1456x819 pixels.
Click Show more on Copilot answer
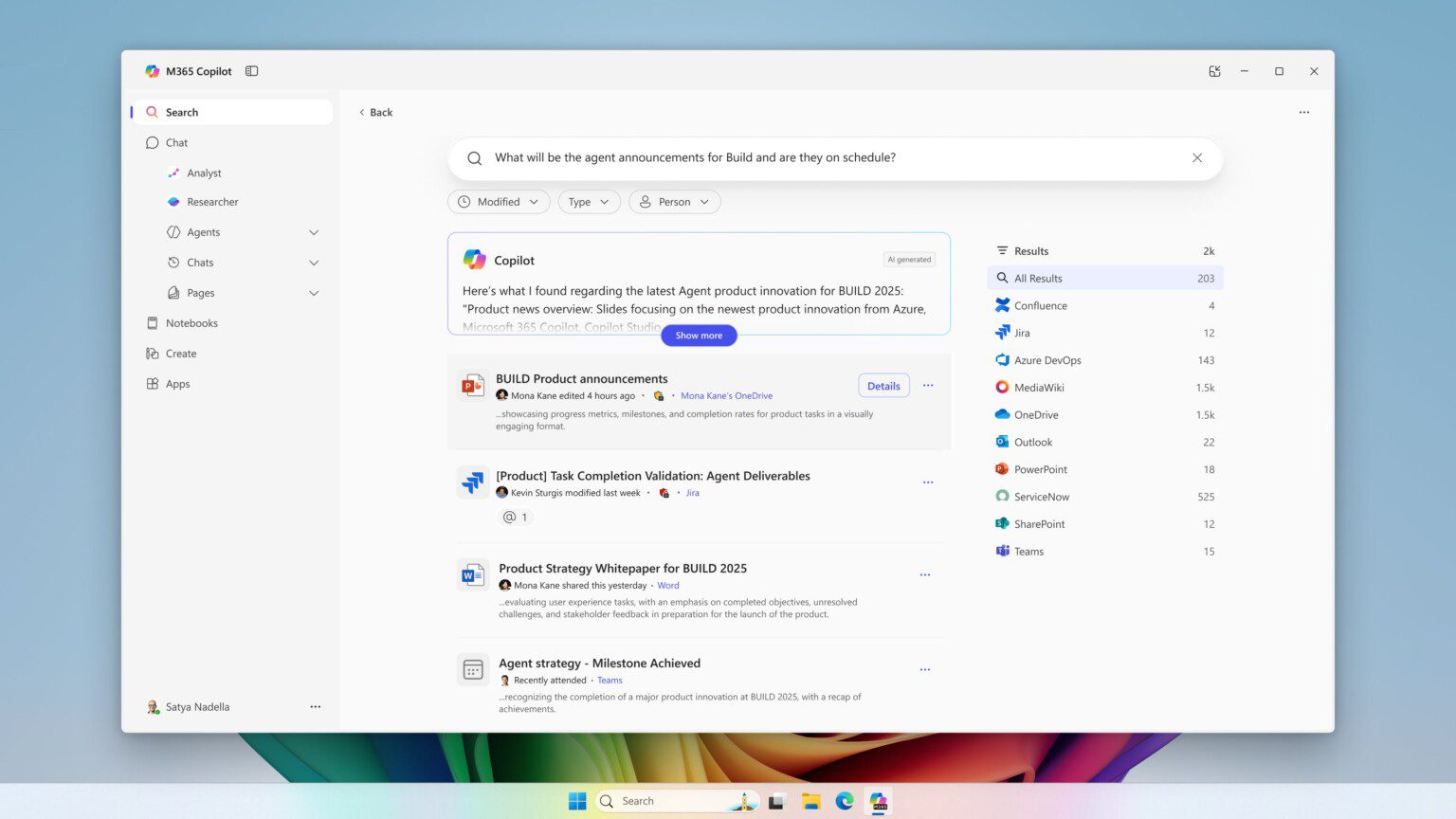coord(699,336)
